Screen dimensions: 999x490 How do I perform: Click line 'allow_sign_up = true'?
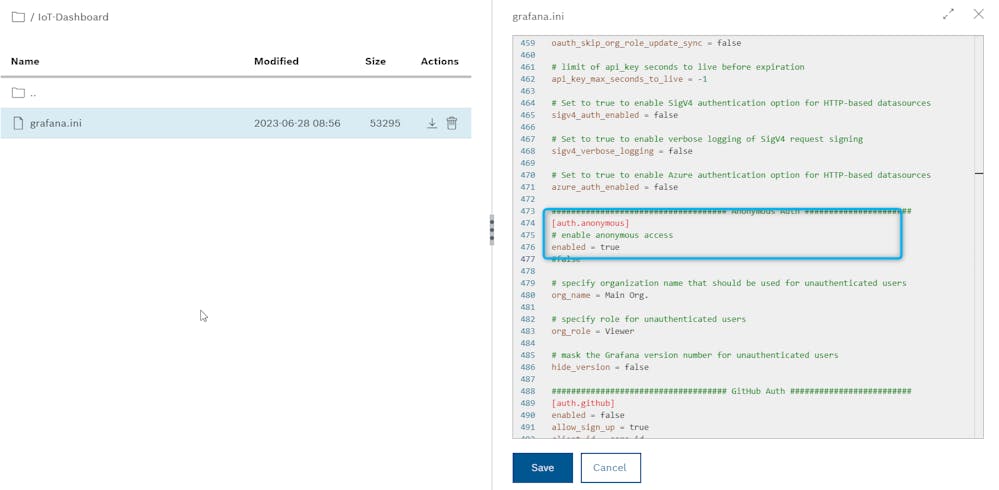[x=600, y=428]
